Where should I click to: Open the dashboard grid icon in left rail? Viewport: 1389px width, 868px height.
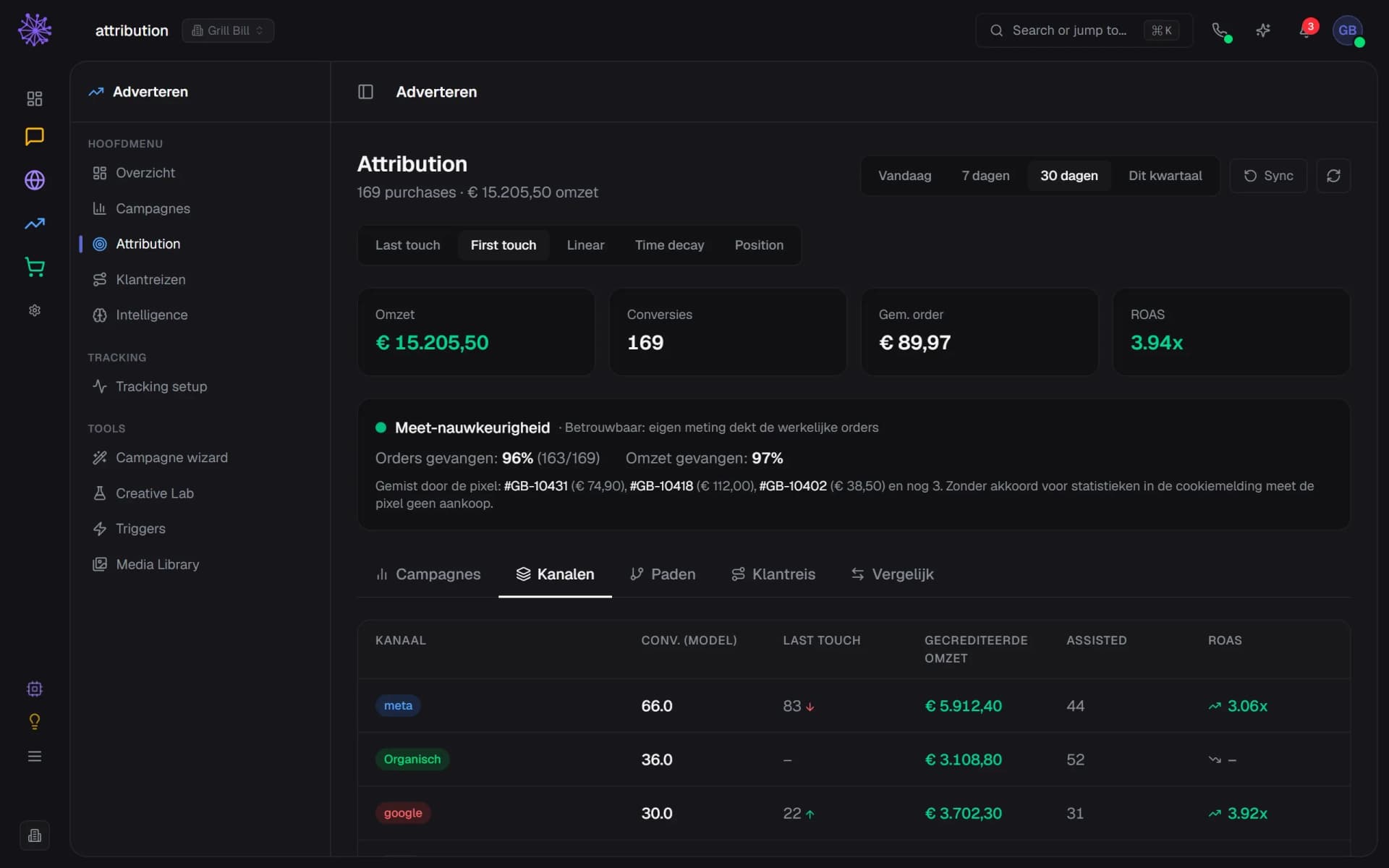[x=35, y=98]
